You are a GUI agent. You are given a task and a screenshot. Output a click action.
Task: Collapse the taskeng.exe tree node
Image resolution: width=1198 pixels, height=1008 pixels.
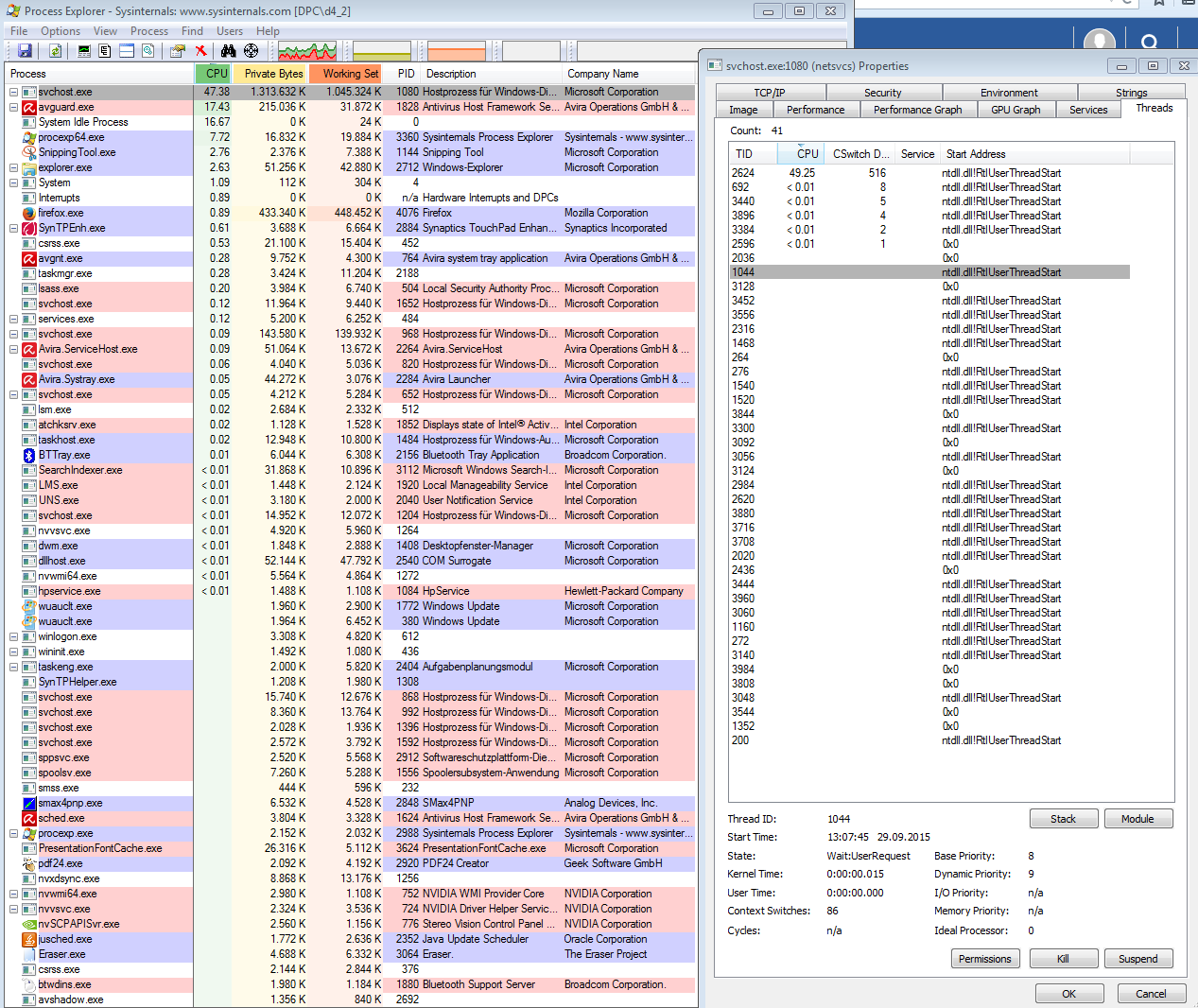click(x=14, y=667)
